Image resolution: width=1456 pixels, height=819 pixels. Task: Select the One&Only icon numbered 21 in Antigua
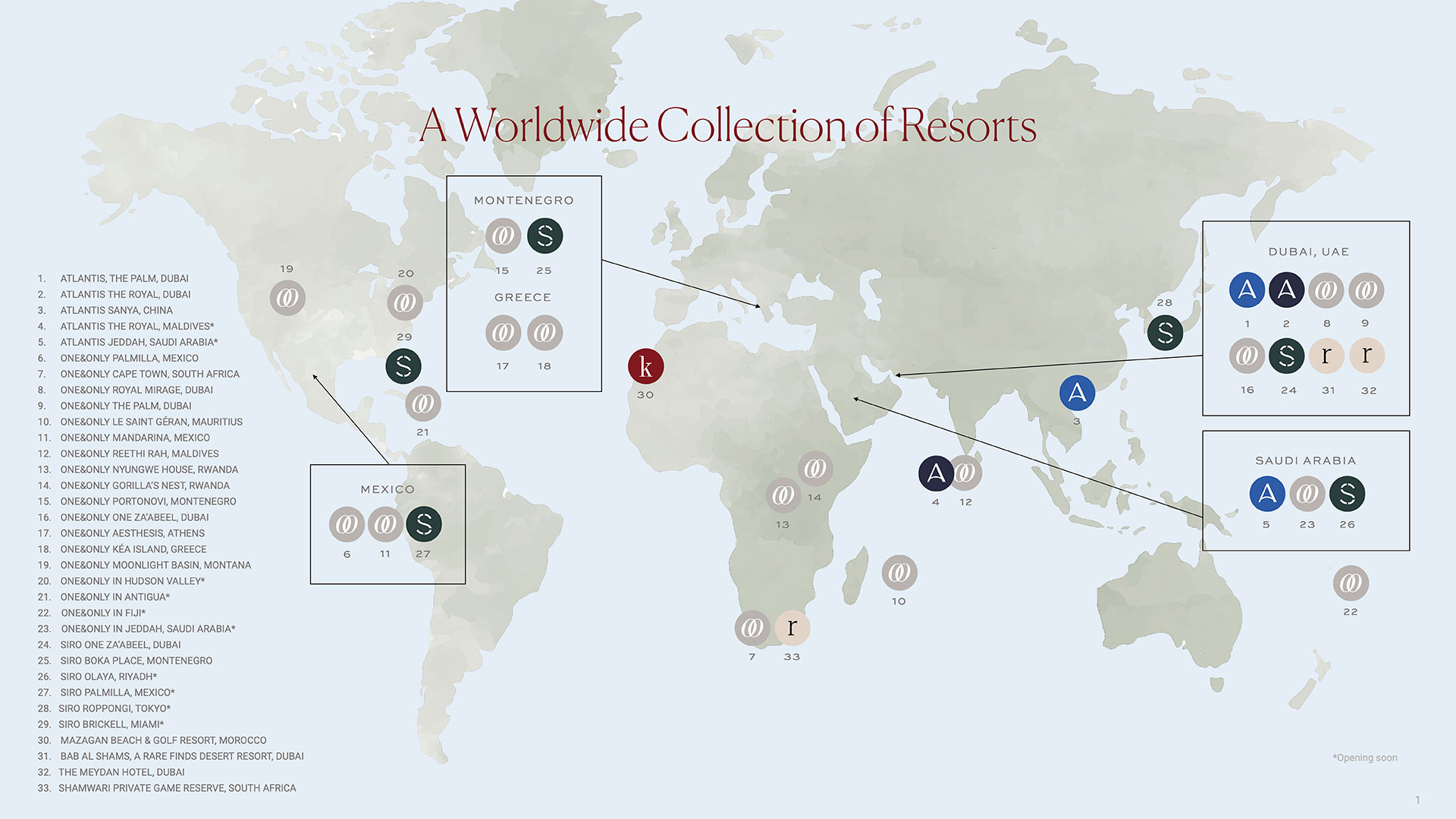point(423,403)
